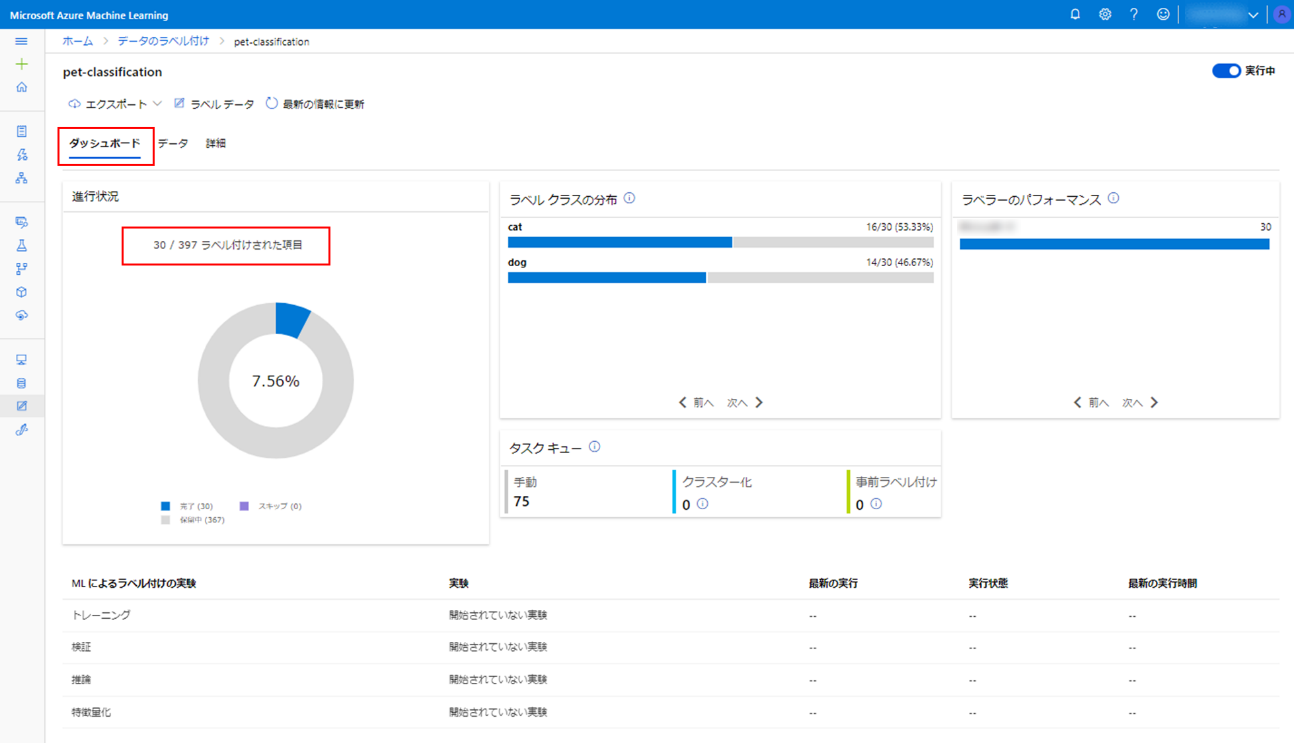
Task: Click the 16/30 (53.33%) cat value
Action: pyautogui.click(x=899, y=227)
